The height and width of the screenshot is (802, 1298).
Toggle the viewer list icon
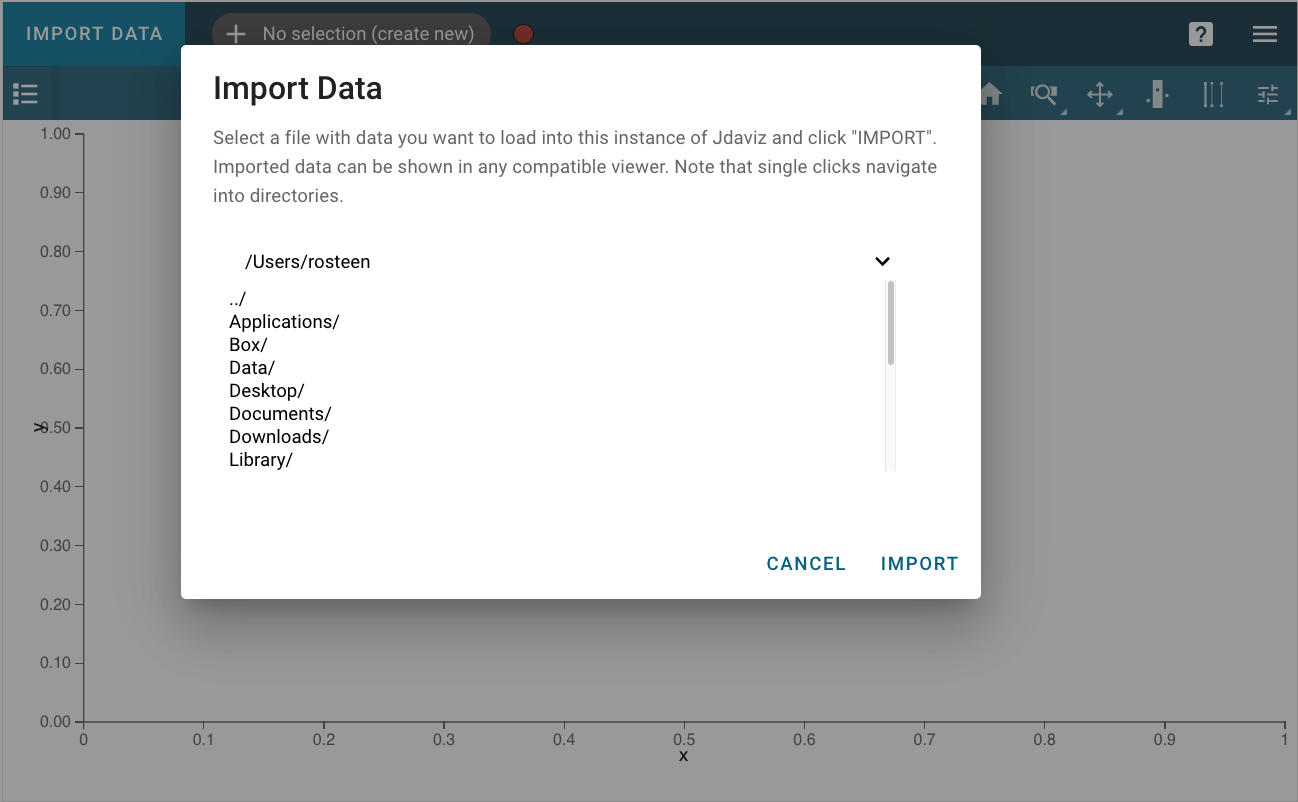click(25, 94)
